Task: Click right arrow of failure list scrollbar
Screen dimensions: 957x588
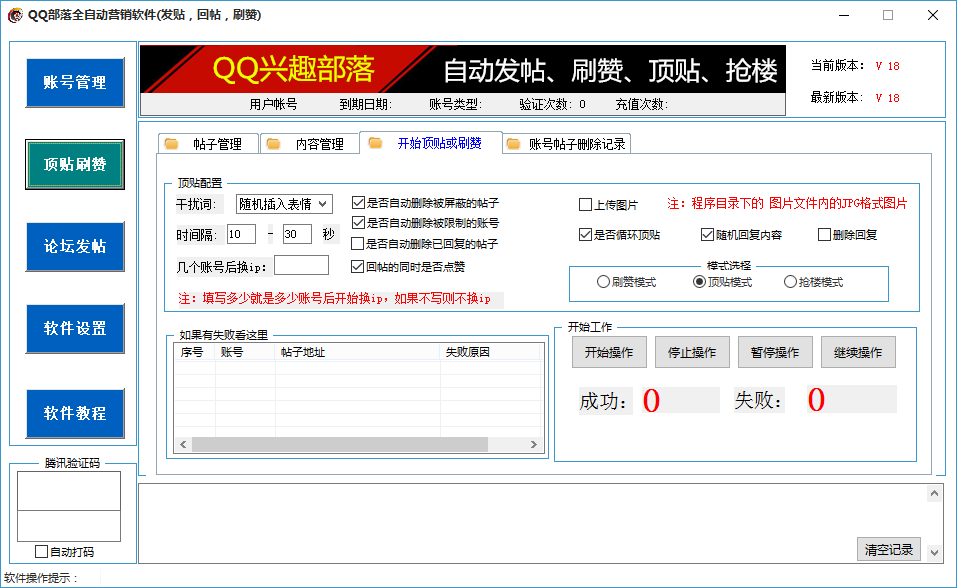Action: coord(533,445)
